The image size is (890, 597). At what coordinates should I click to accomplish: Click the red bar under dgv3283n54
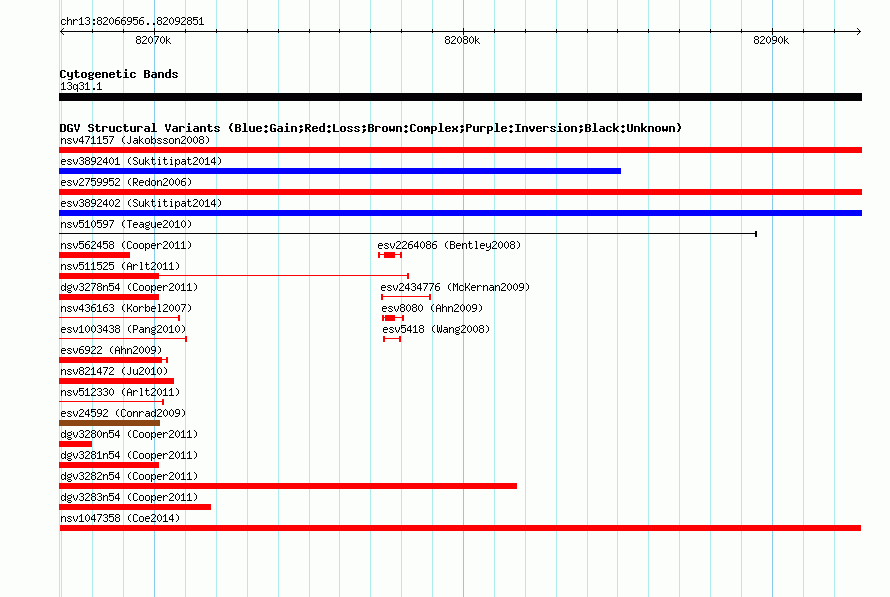[x=135, y=507]
